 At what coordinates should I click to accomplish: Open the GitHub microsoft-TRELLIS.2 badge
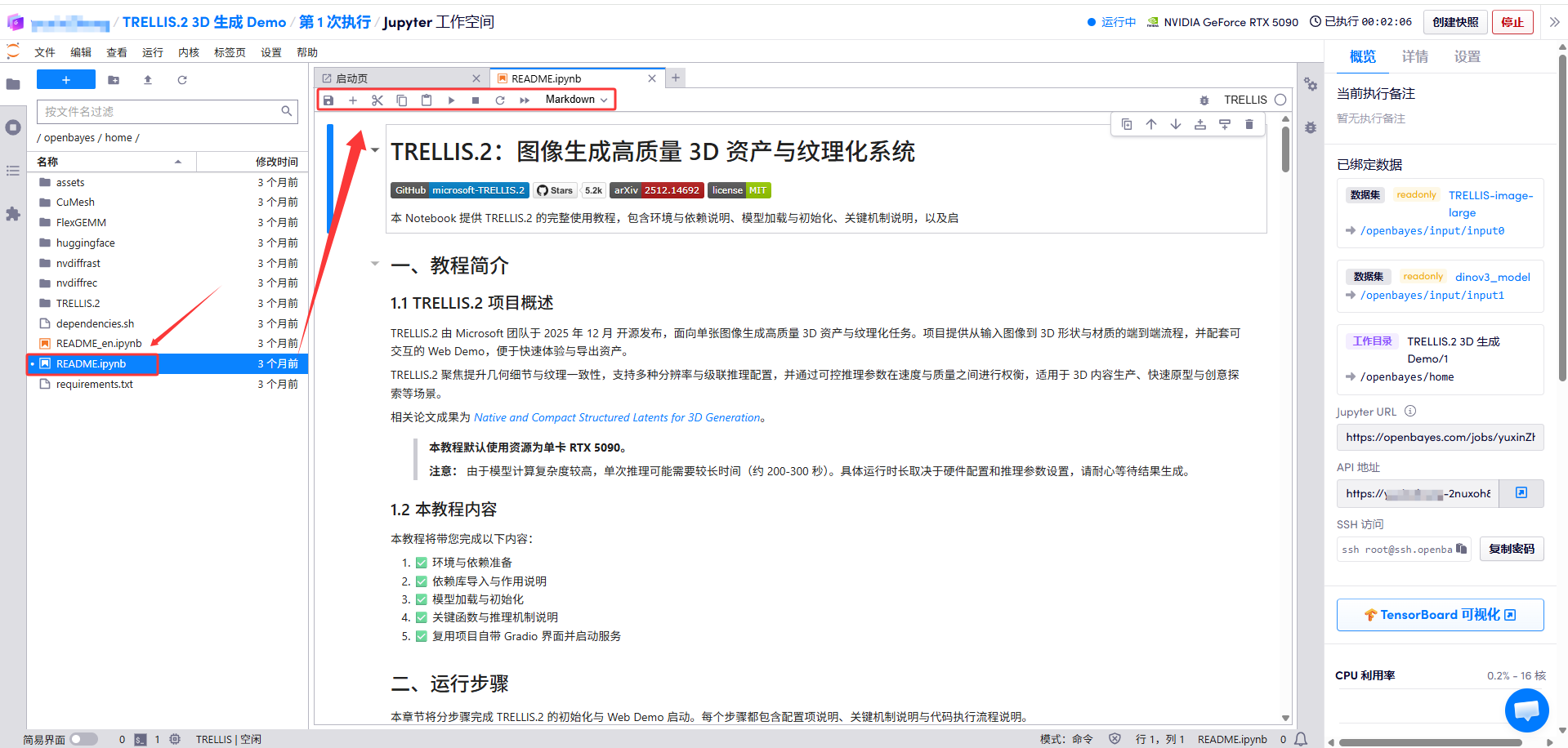(x=460, y=190)
